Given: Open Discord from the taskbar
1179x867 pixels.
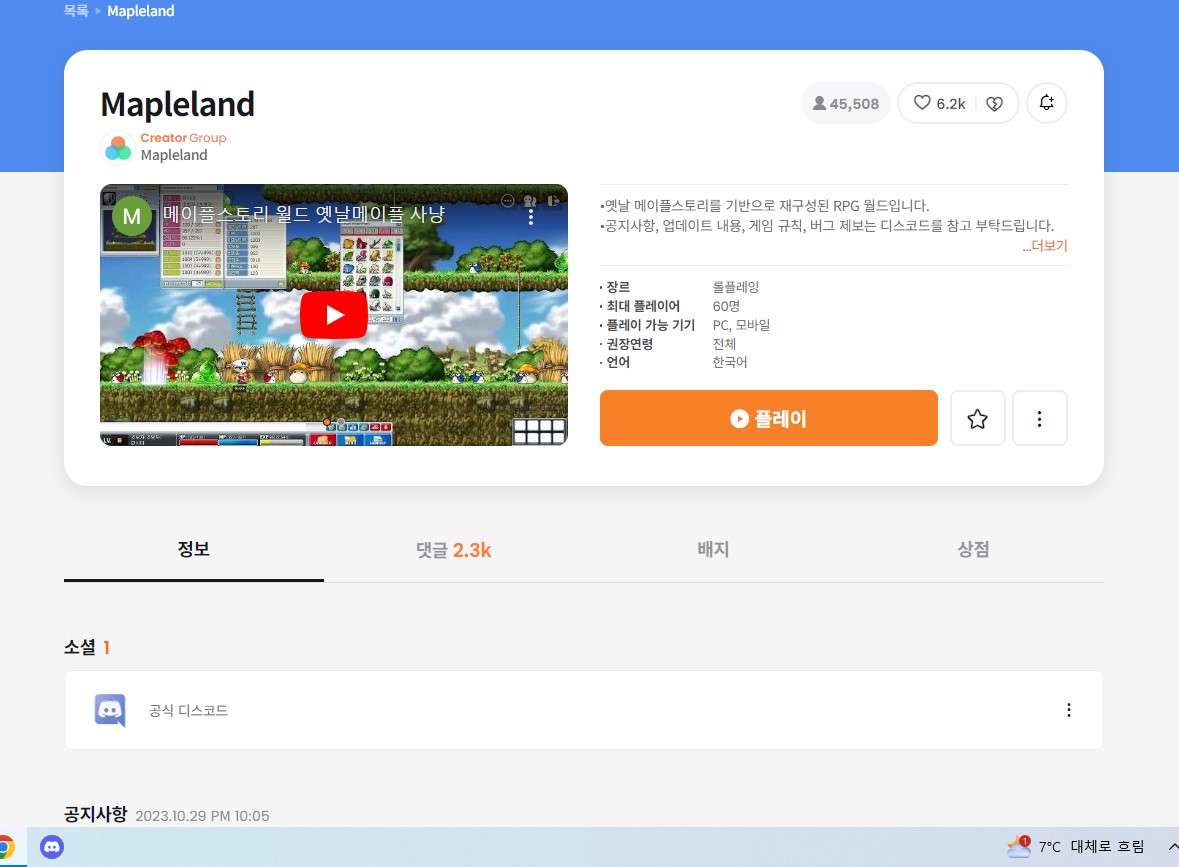Looking at the screenshot, I should coord(52,847).
